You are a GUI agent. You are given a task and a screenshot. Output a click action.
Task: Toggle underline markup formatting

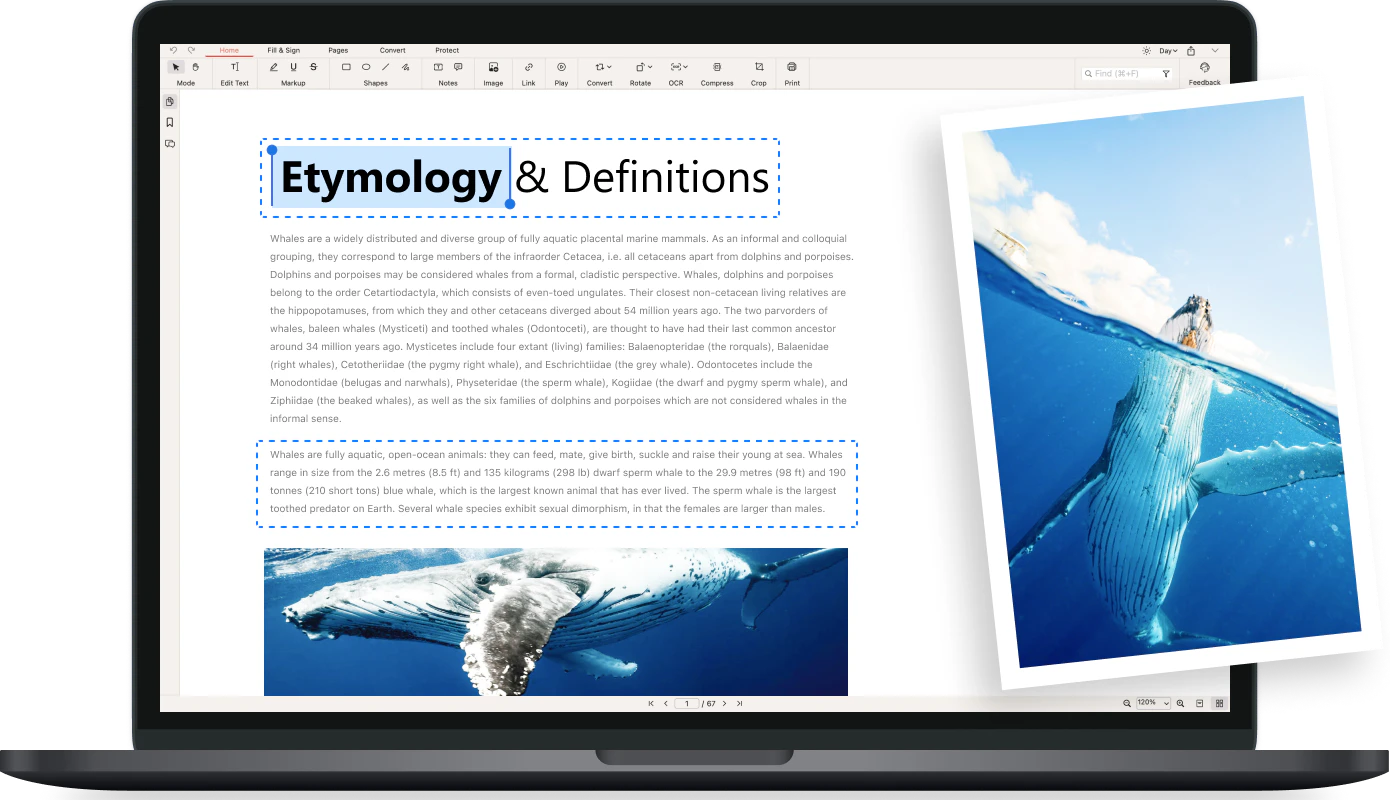tap(292, 66)
